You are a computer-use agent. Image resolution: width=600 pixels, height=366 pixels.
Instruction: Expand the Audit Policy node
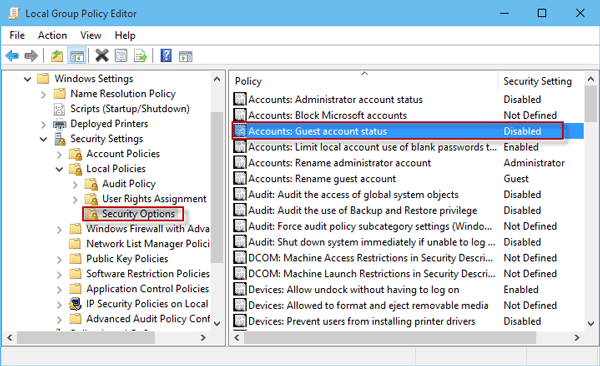pyautogui.click(x=75, y=185)
